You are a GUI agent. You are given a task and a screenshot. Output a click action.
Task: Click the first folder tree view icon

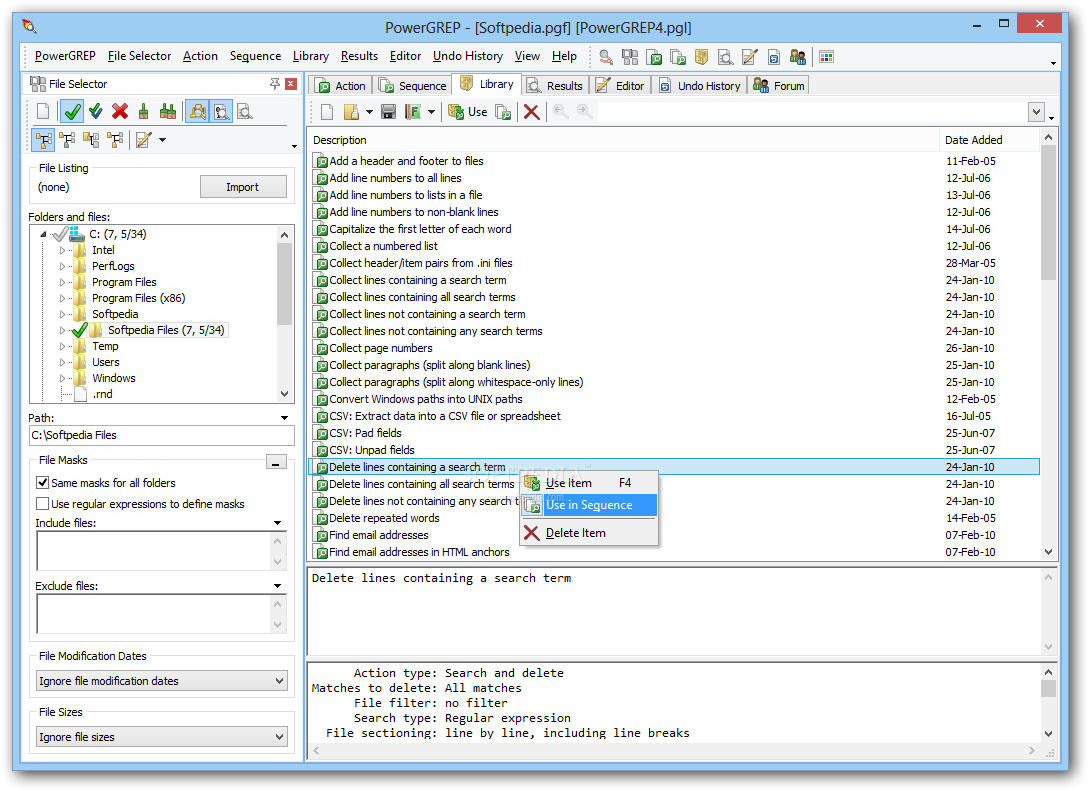[x=44, y=140]
